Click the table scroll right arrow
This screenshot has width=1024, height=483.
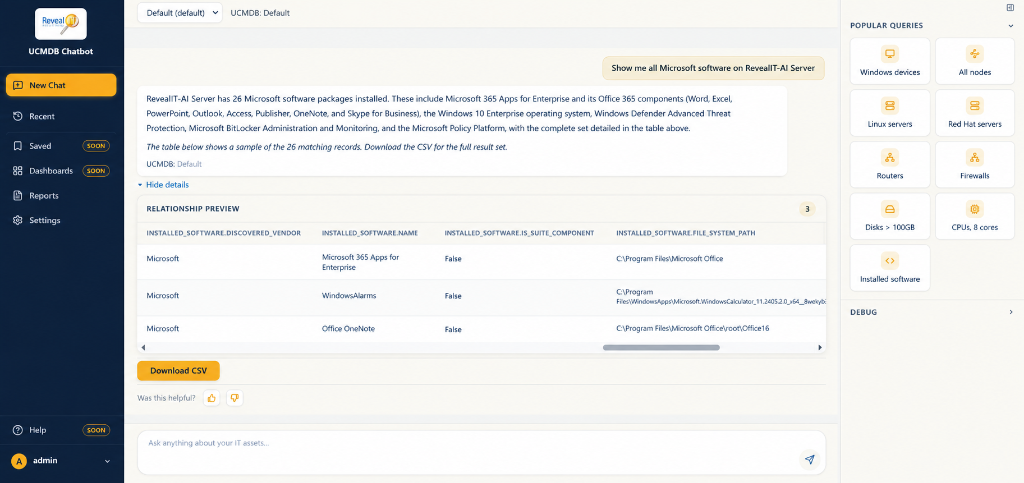(x=820, y=348)
